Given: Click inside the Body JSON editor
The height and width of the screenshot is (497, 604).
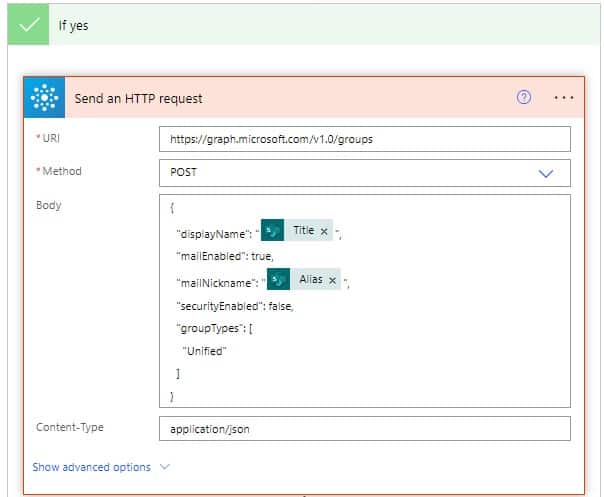Looking at the screenshot, I should click(x=364, y=301).
